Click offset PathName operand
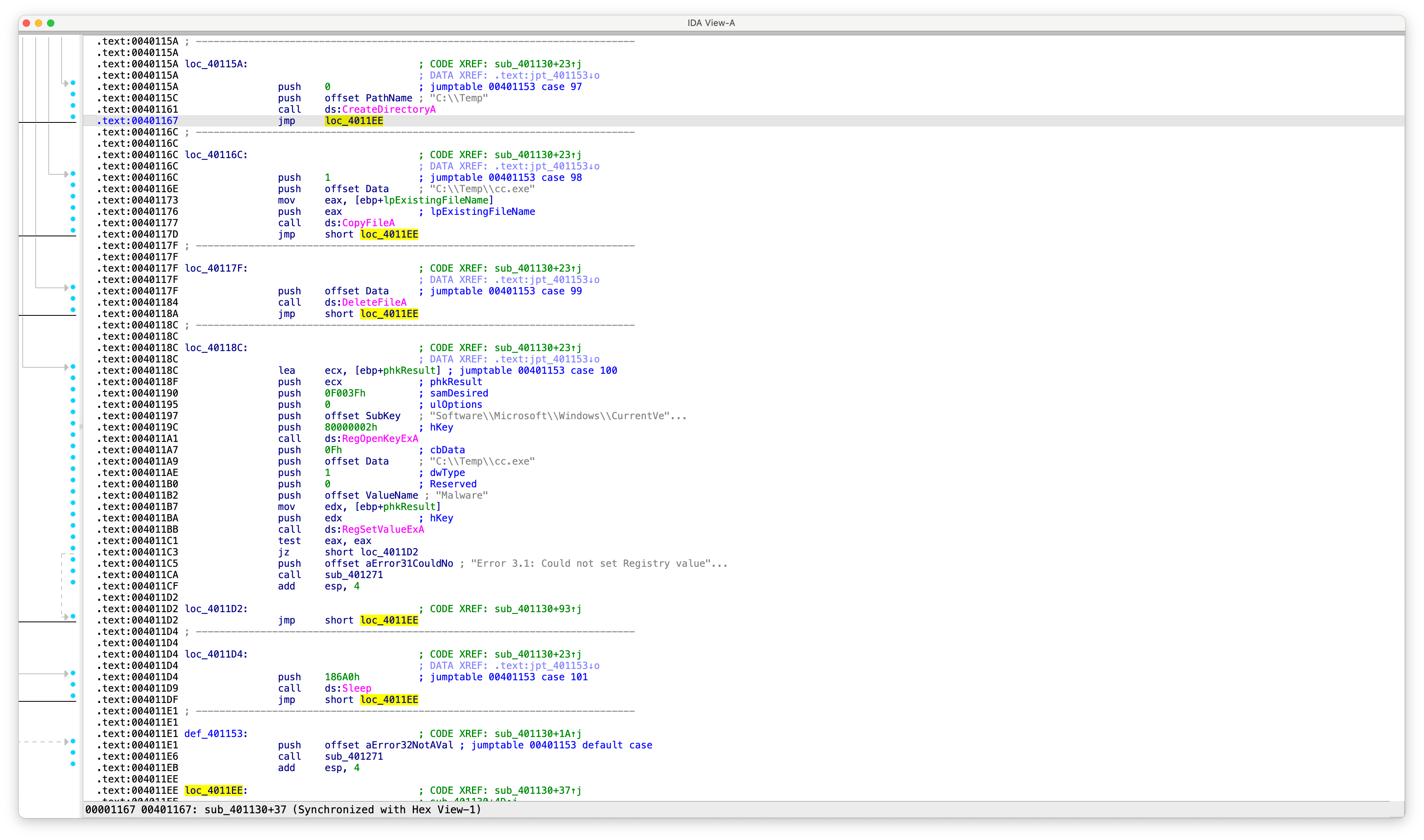Image resolution: width=1424 pixels, height=840 pixels. [x=369, y=98]
